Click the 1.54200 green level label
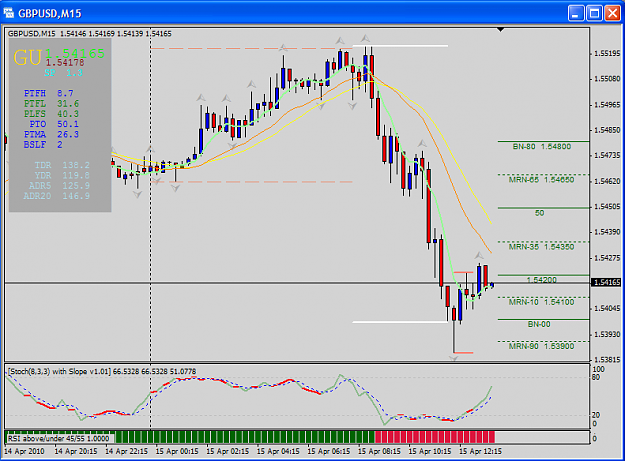Image resolution: width=625 pixels, height=461 pixels. click(541, 280)
